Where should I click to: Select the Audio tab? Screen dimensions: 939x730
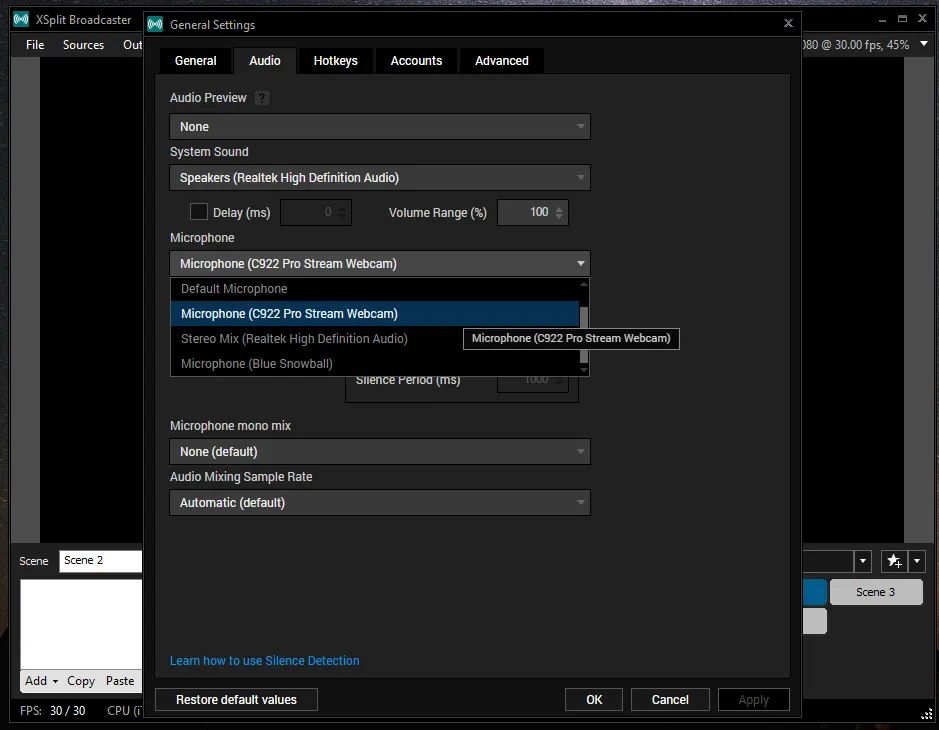265,60
